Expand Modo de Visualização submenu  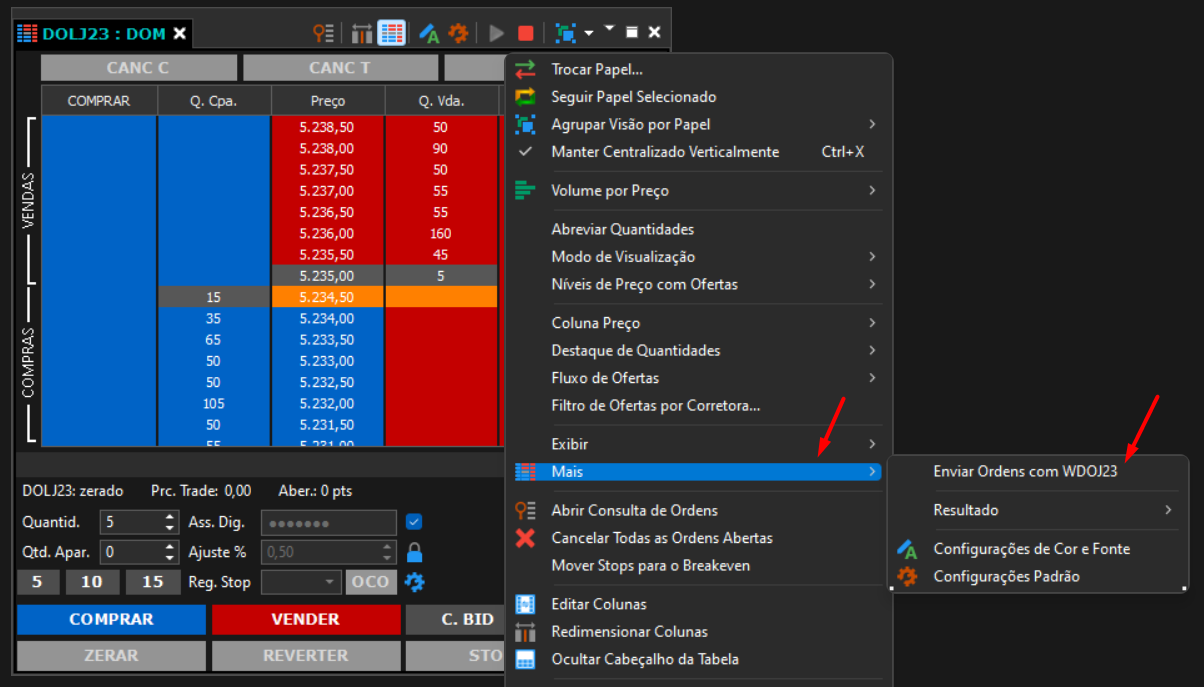coord(696,257)
